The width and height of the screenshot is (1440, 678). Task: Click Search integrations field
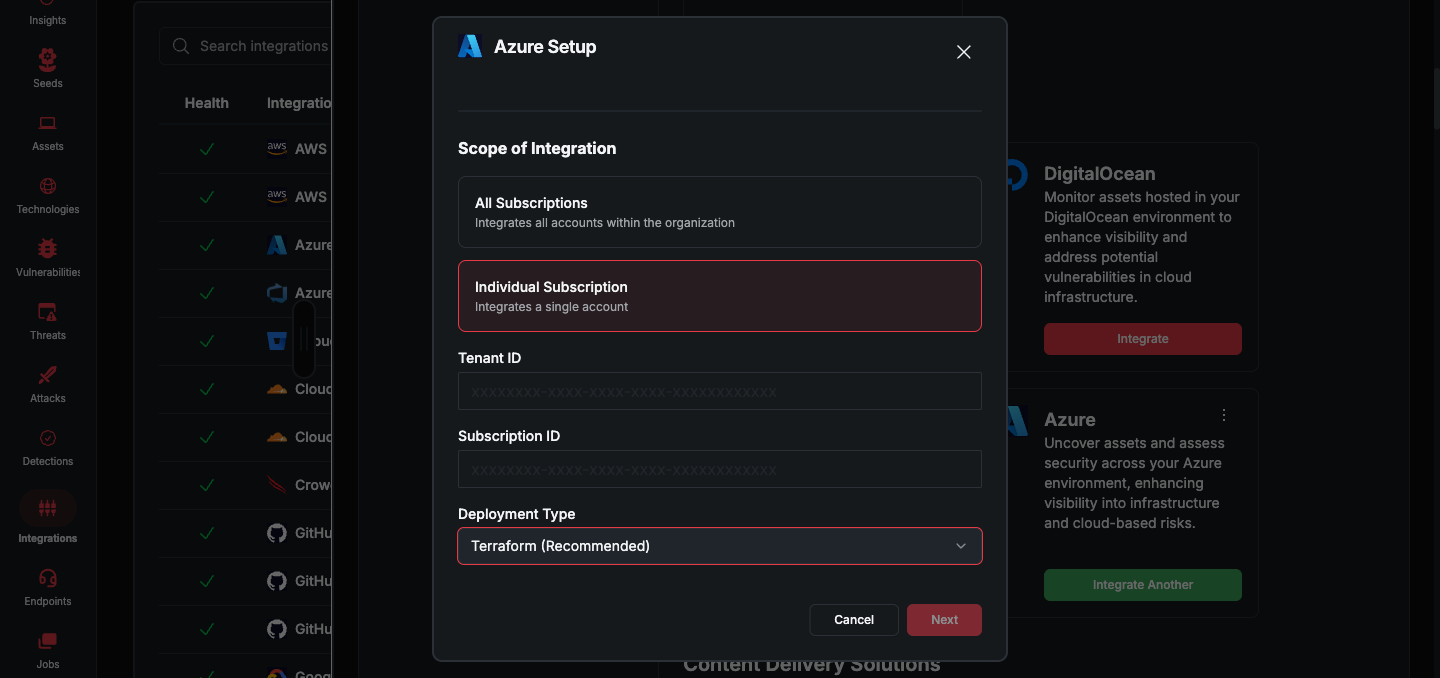click(246, 46)
